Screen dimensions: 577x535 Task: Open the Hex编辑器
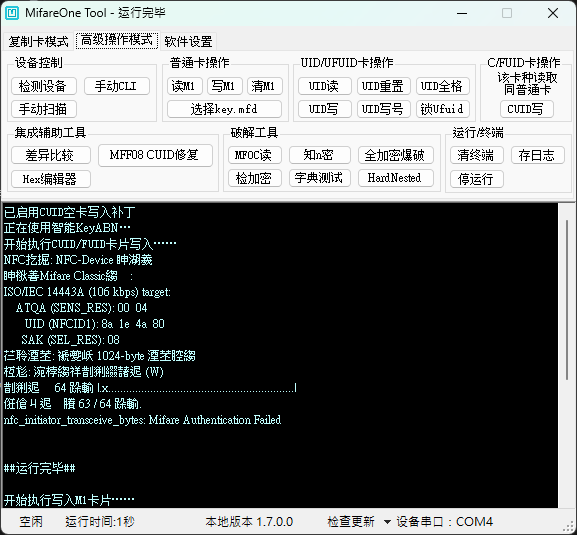(x=50, y=179)
